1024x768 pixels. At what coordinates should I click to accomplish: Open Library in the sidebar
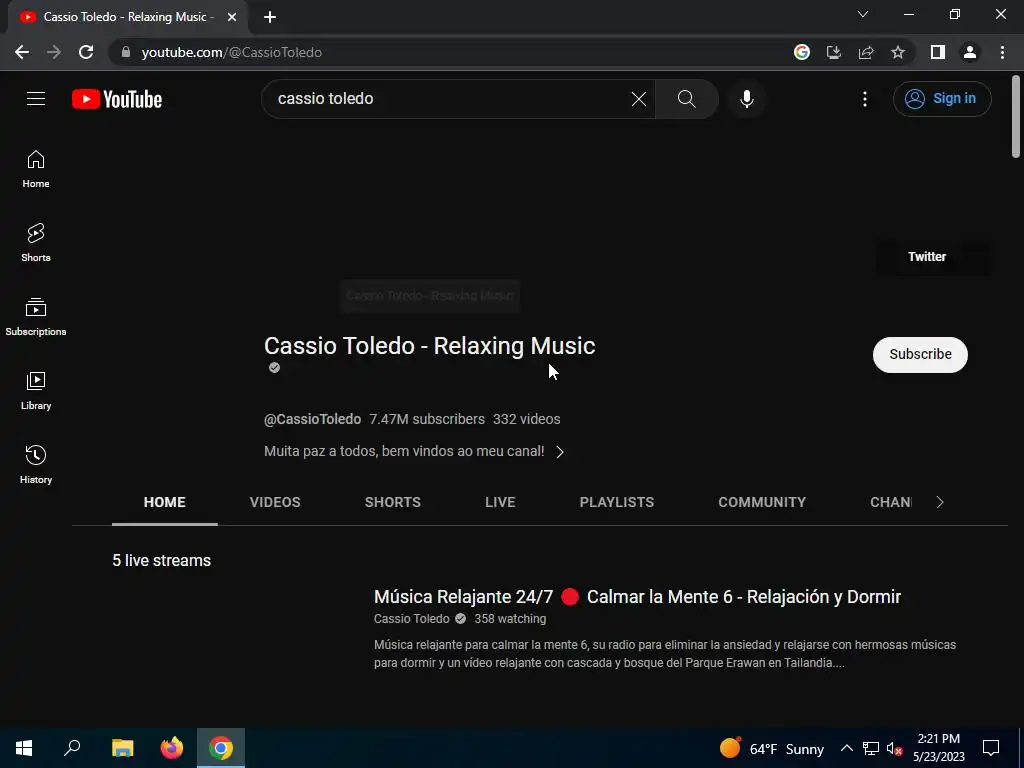click(36, 391)
